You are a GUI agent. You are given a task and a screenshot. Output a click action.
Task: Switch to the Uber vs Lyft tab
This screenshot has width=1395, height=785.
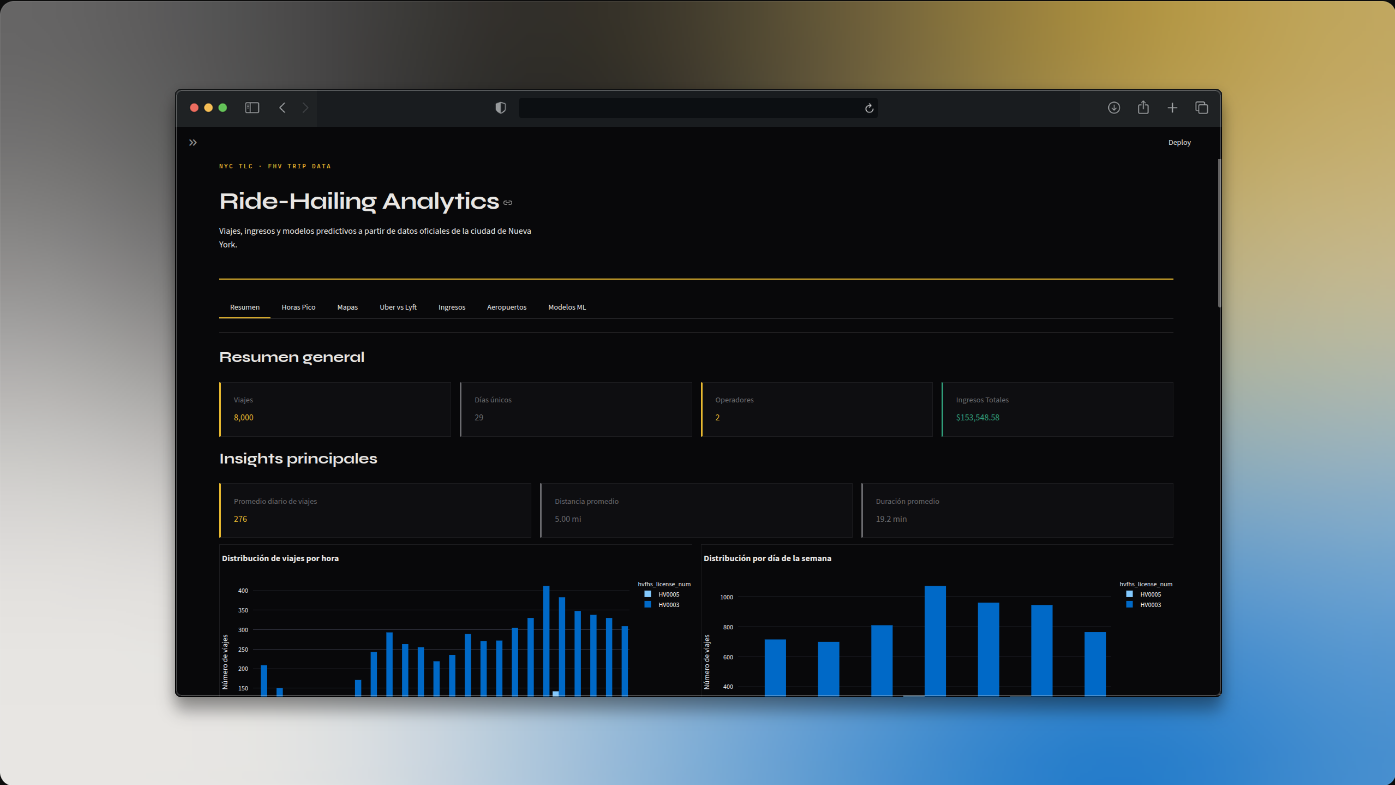398,306
